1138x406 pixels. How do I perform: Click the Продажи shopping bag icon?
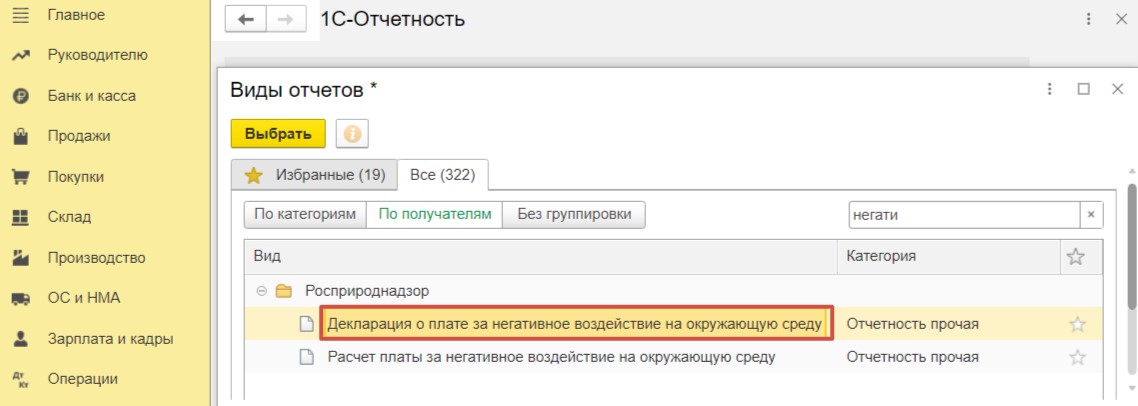pos(21,136)
